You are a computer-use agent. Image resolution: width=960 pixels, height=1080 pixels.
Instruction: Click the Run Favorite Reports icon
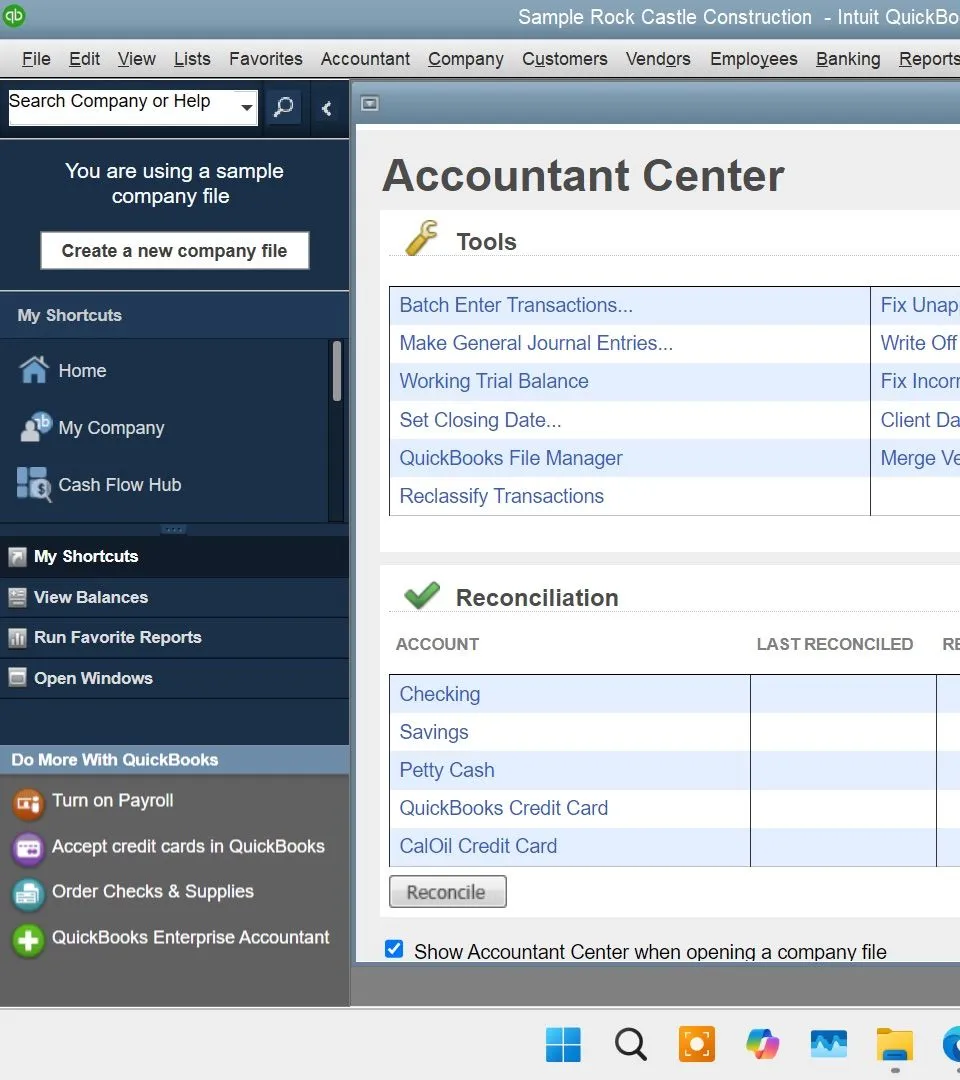click(17, 638)
